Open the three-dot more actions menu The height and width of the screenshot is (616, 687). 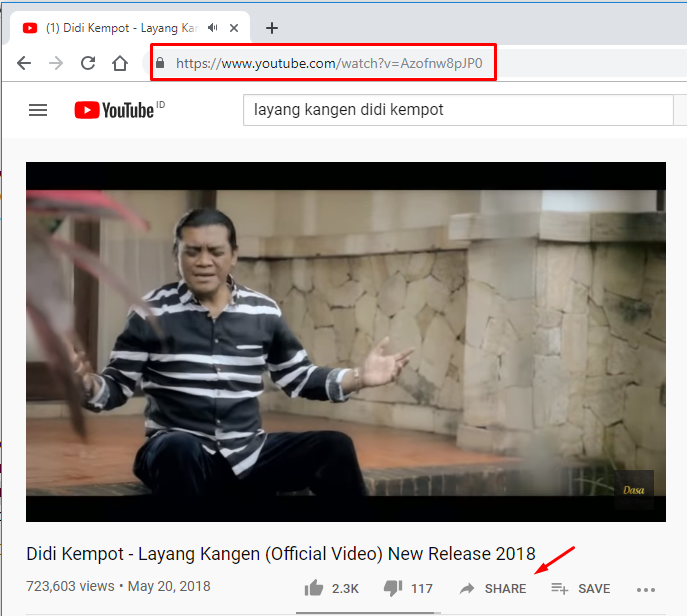pos(646,590)
